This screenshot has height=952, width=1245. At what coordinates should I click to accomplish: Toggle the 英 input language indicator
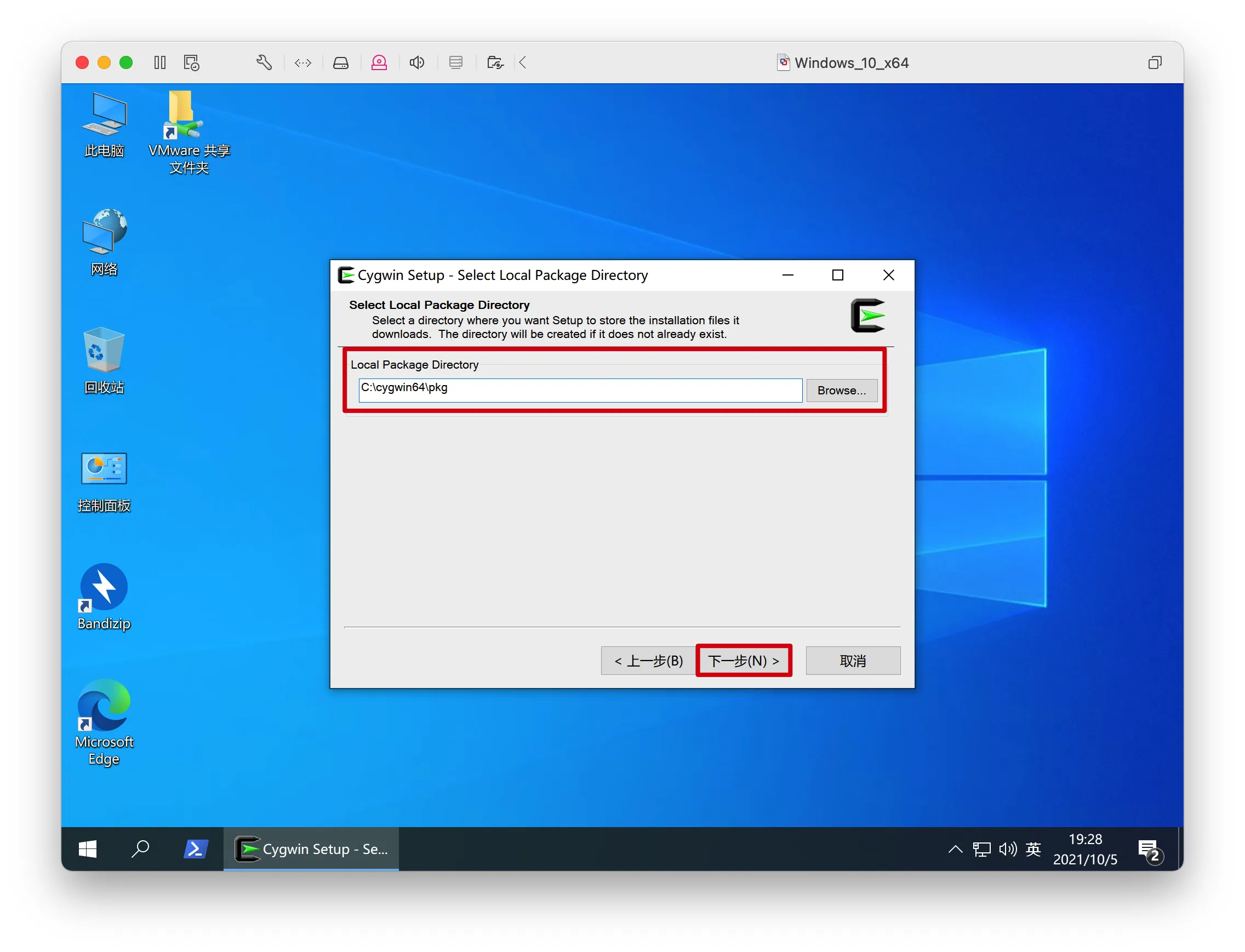(1033, 848)
